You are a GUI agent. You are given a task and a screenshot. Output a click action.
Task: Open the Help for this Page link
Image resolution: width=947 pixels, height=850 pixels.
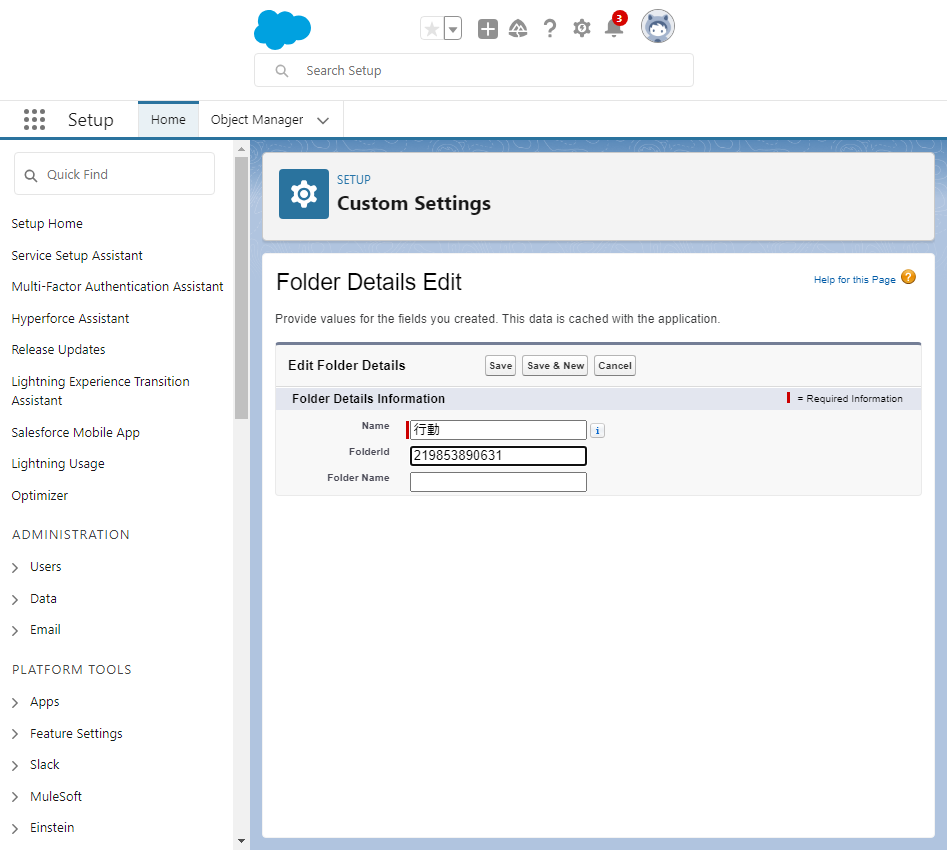pos(854,280)
